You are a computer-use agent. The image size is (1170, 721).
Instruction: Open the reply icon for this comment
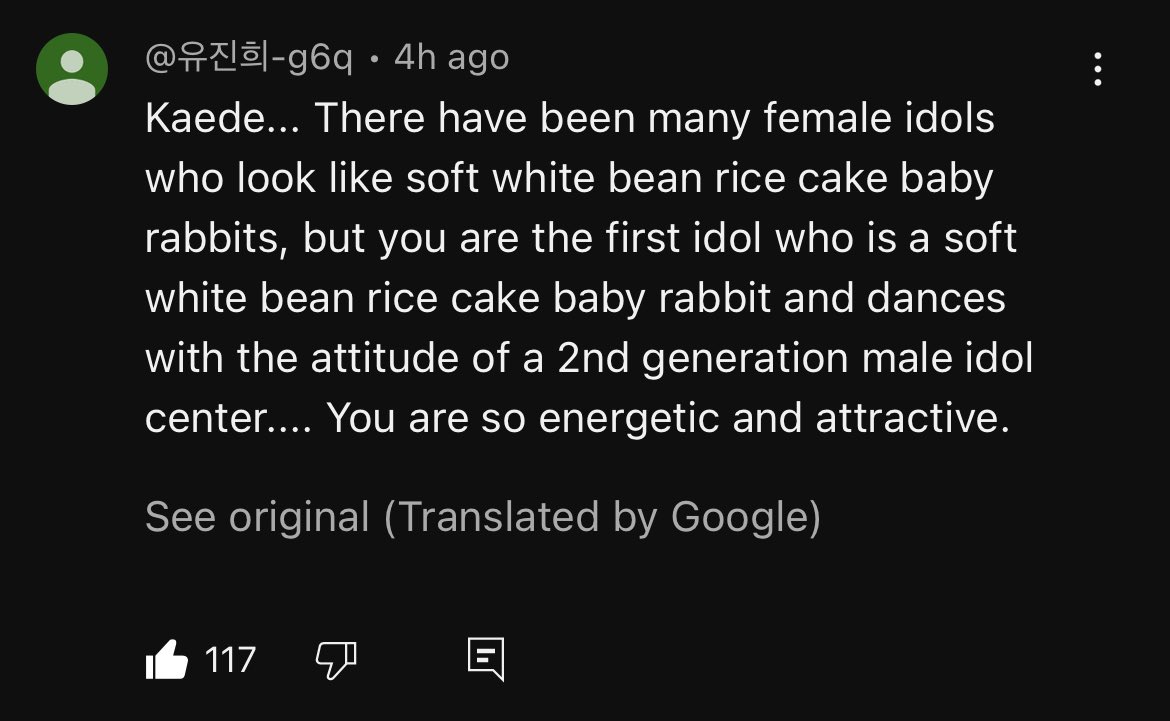pyautogui.click(x=486, y=659)
